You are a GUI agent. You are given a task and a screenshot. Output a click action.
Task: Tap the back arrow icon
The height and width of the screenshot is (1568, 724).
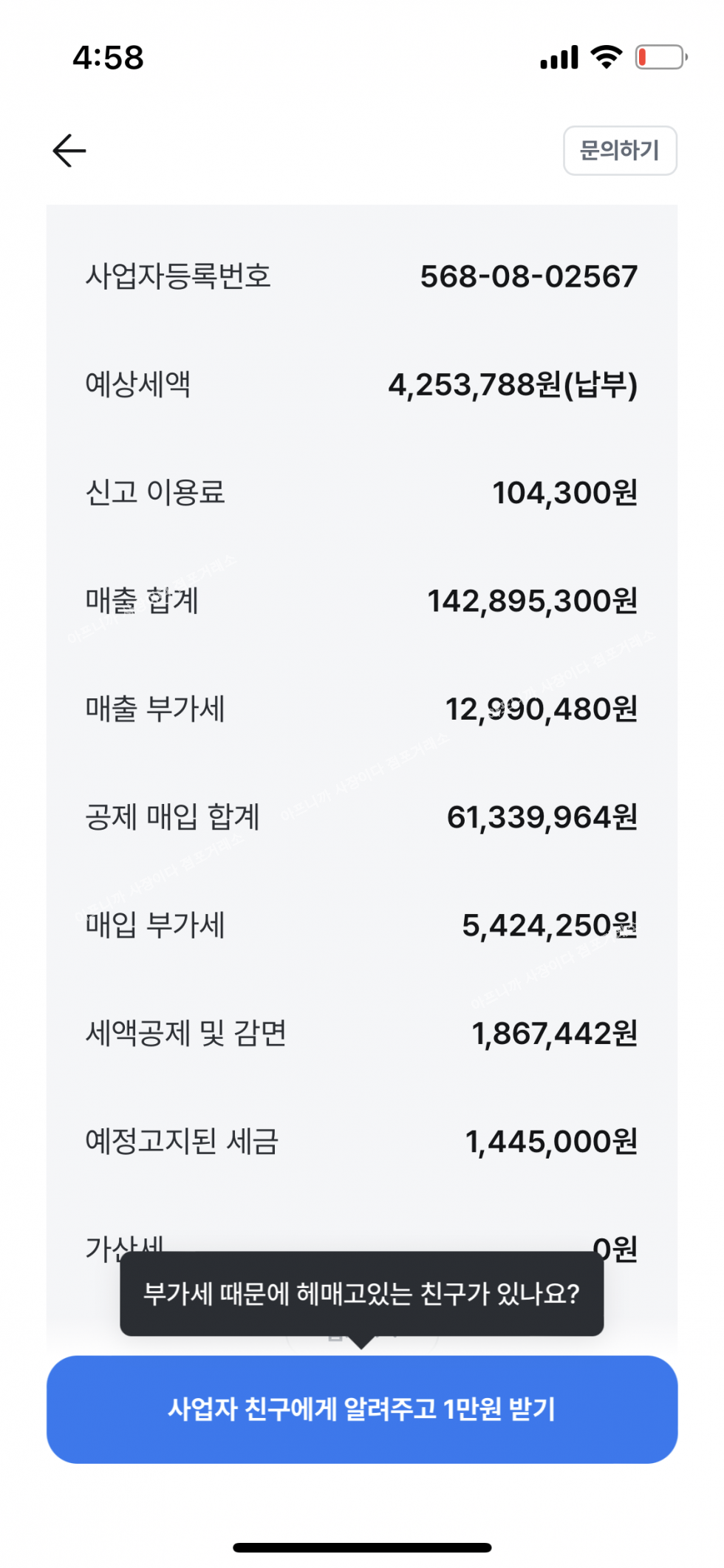coord(69,151)
